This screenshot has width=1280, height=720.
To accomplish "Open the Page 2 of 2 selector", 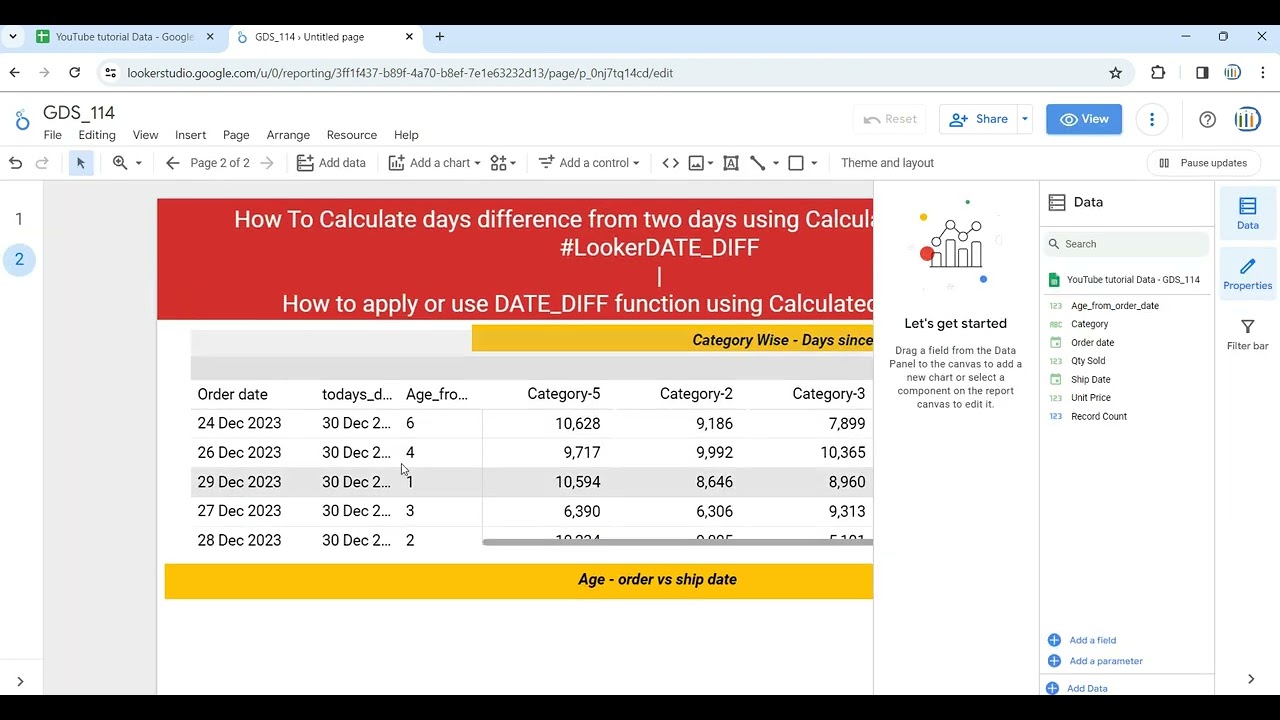I will [x=220, y=163].
